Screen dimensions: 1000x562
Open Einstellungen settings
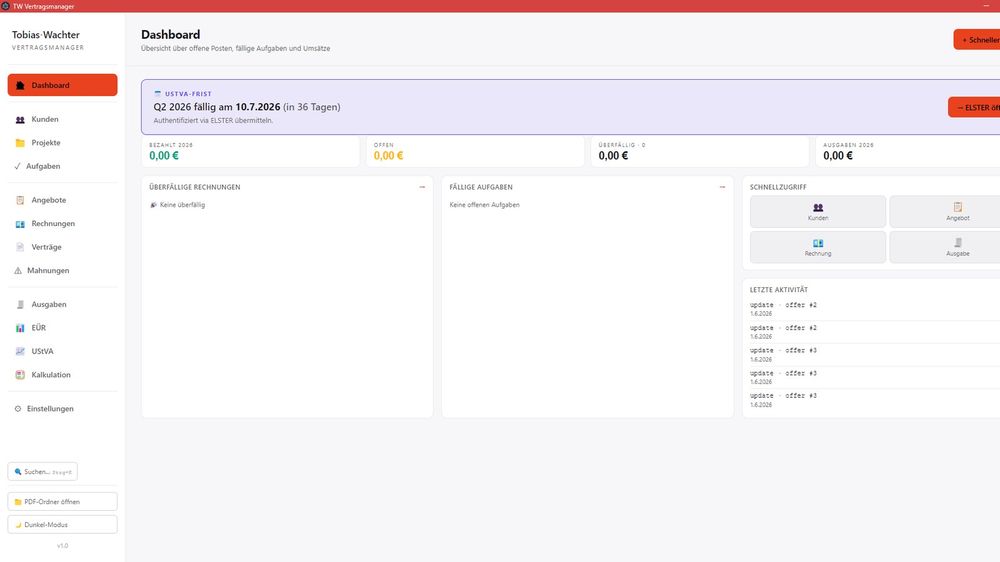(62, 409)
